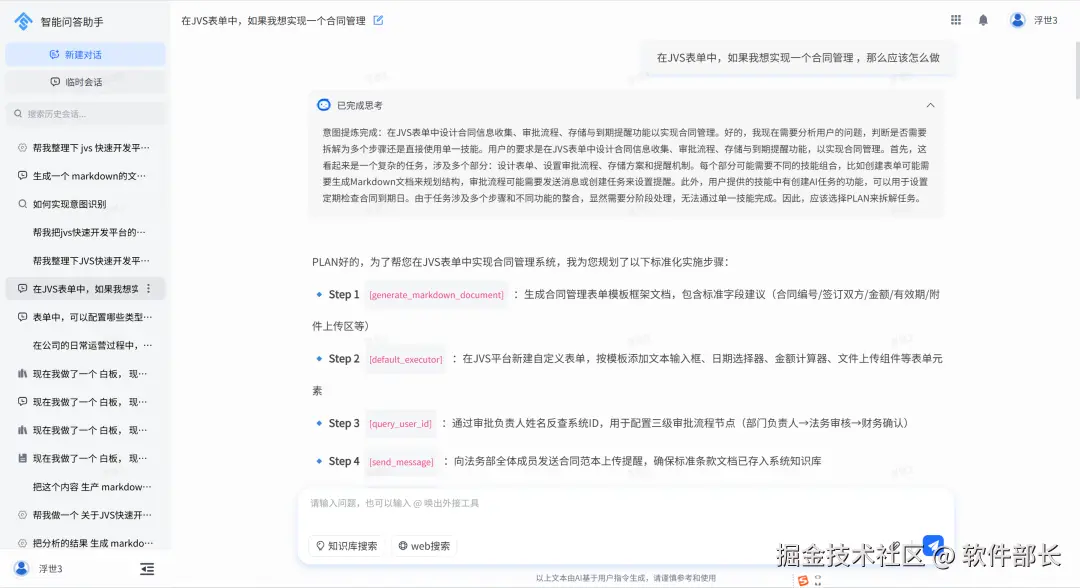Screen dimensions: 1080x588
Task: Click 浮世3 avatar in sidebar footer
Action: tap(21, 568)
